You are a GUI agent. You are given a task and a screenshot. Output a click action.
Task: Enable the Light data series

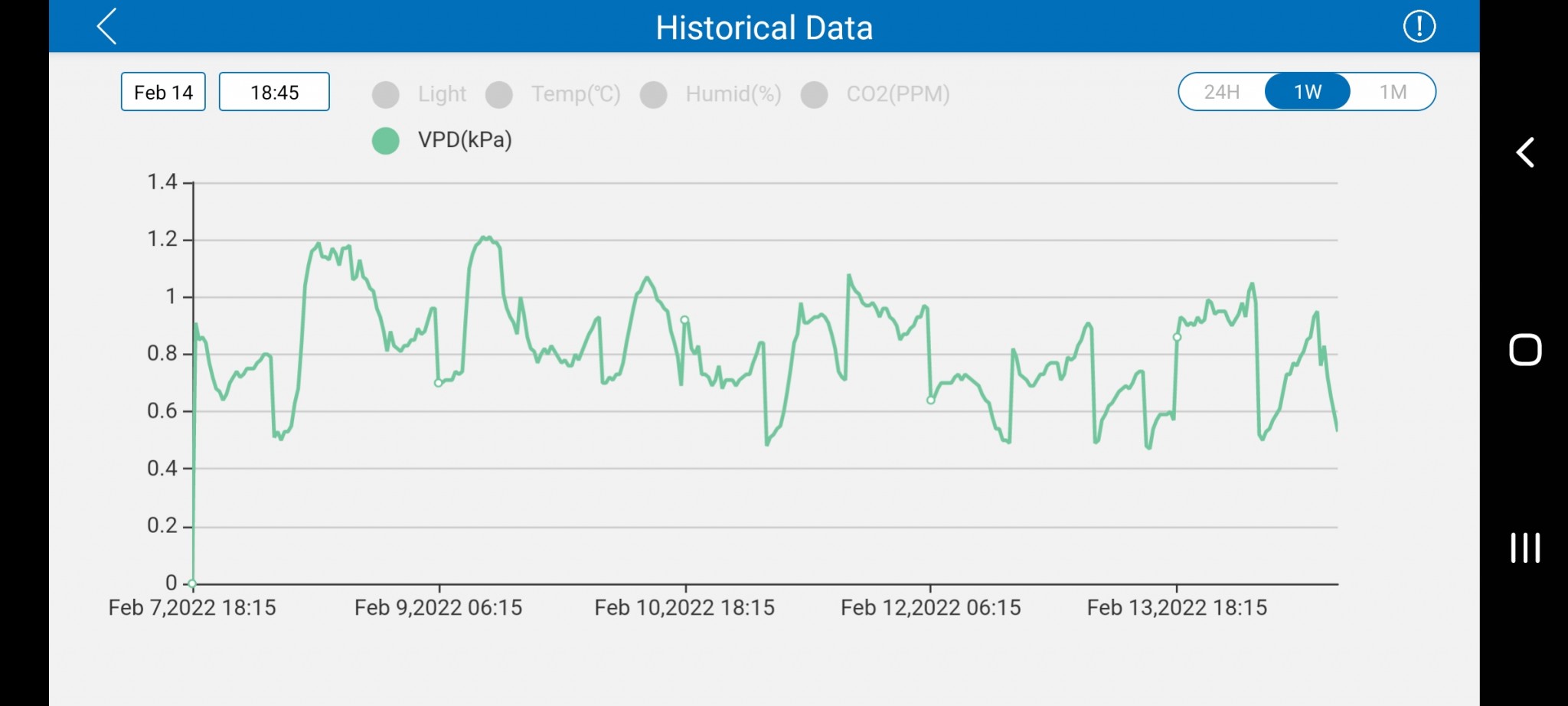click(x=386, y=94)
